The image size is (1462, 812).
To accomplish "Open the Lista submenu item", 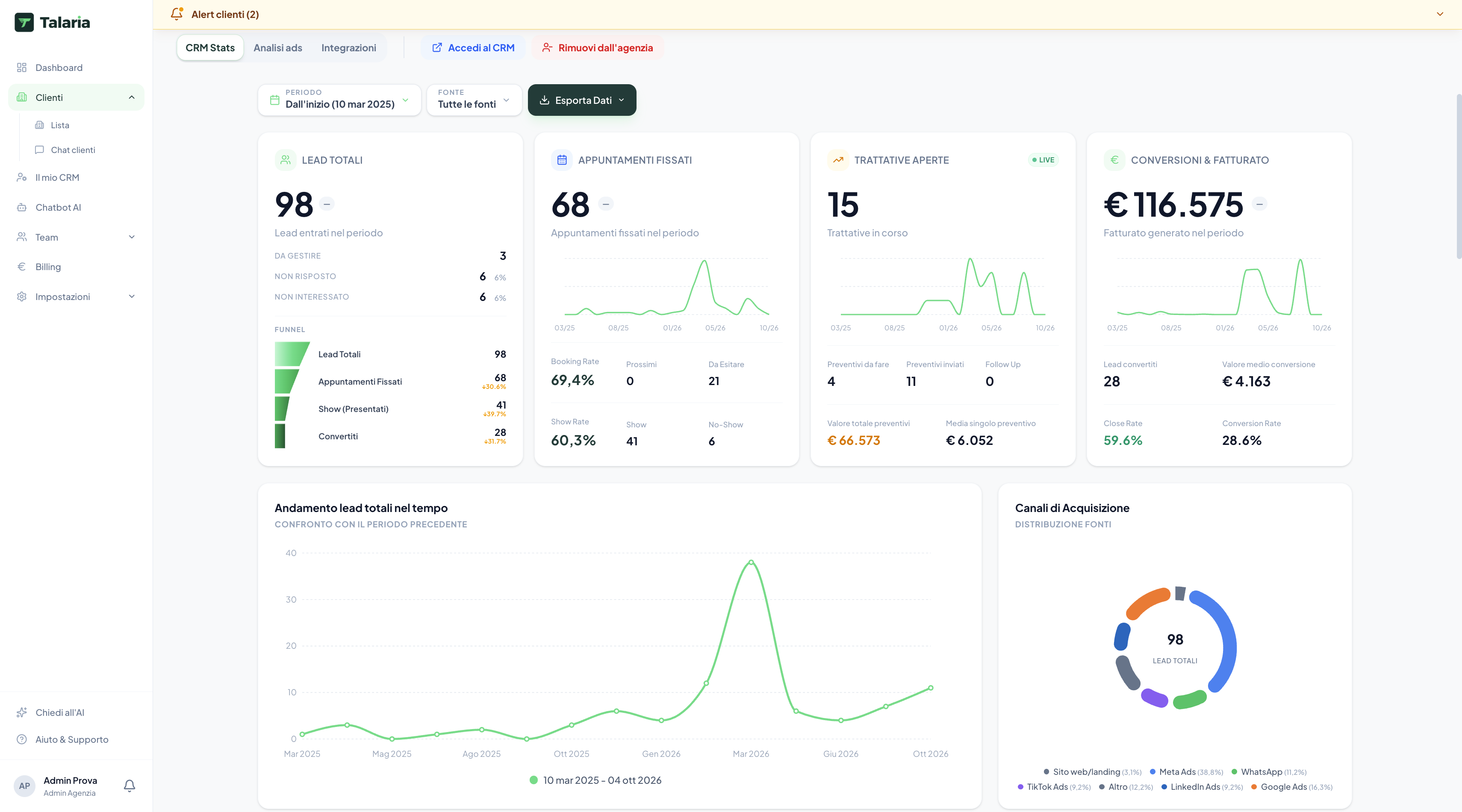I will click(59, 125).
